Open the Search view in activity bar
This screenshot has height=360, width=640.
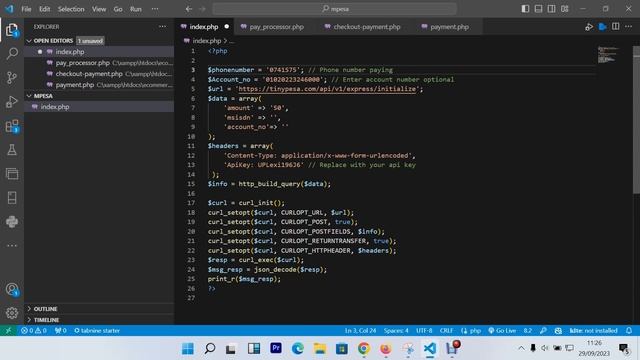(x=12, y=53)
